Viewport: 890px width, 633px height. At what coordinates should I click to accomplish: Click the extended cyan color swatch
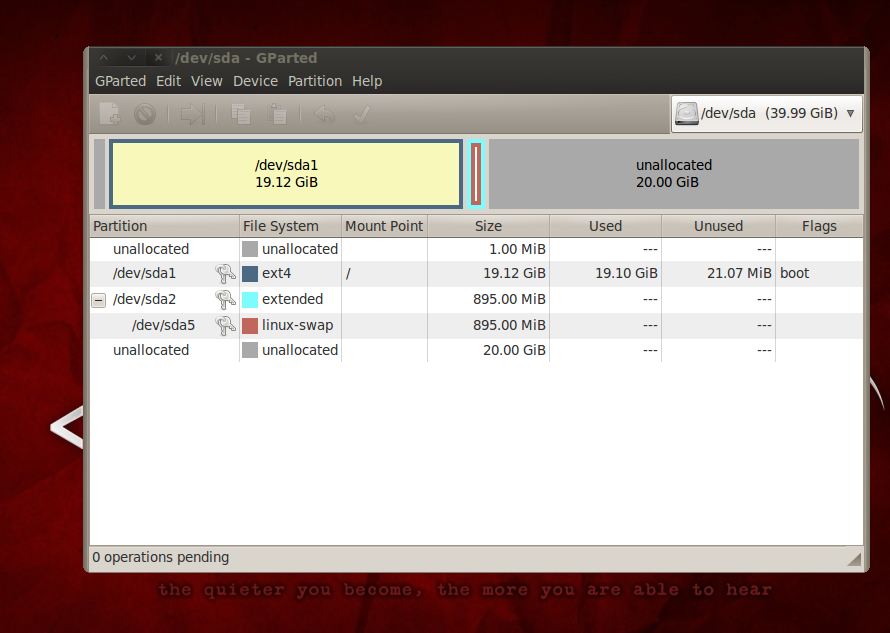[x=250, y=299]
